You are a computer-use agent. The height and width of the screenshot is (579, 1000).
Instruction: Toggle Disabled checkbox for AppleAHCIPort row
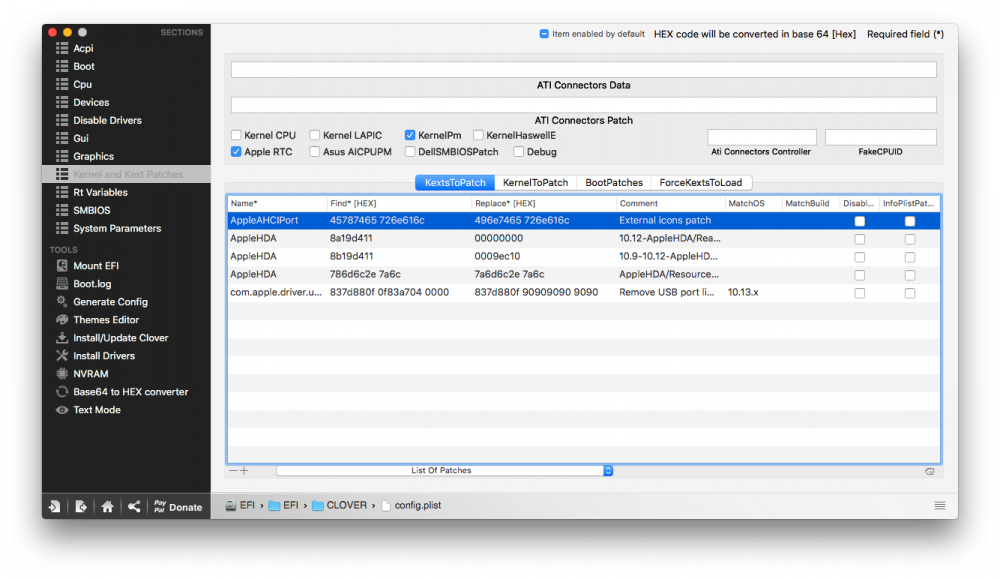[x=860, y=221]
